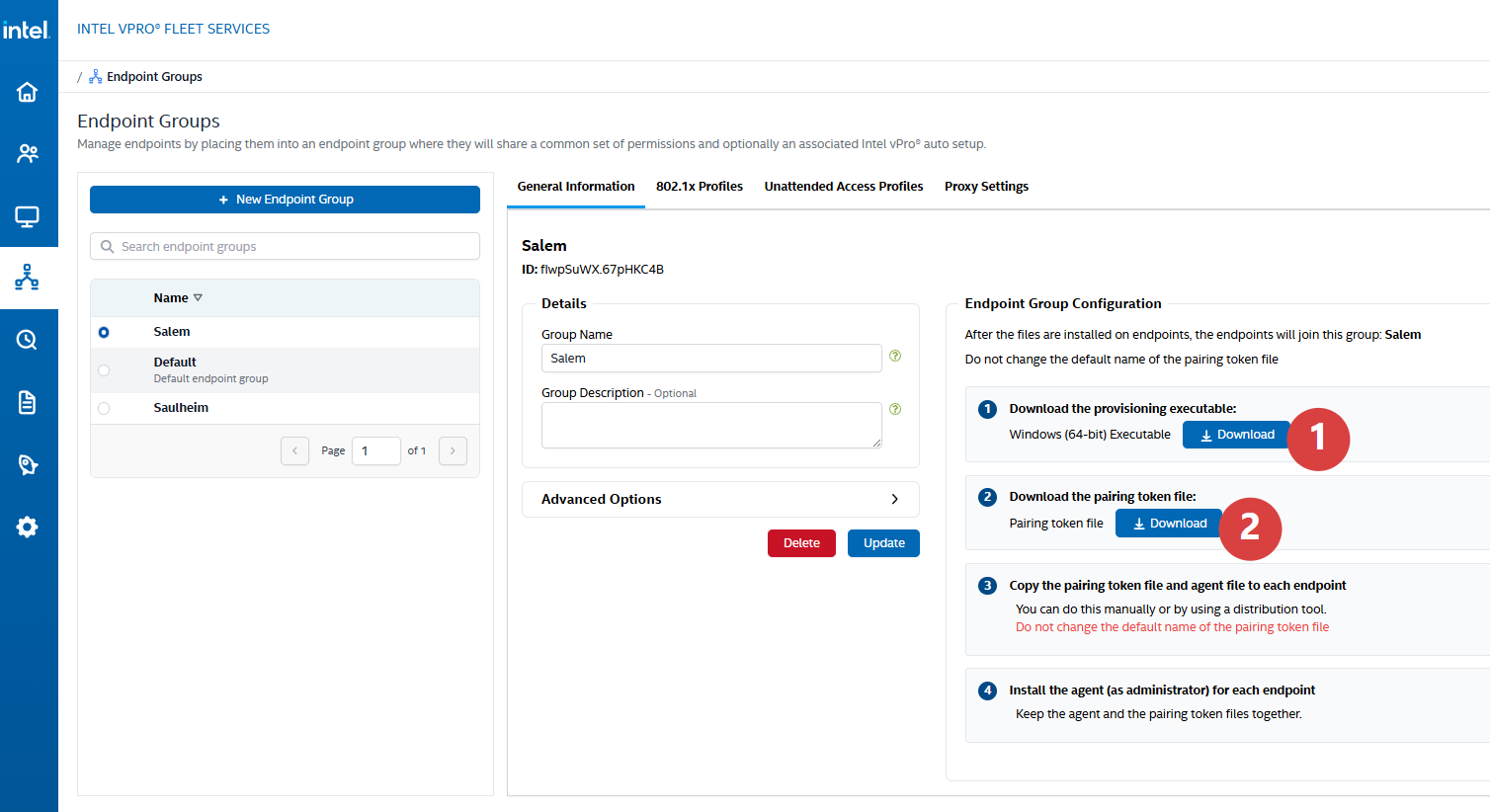The width and height of the screenshot is (1490, 812).
Task: Click the INTEL VPRO FLEET SERVICES title
Action: point(173,29)
